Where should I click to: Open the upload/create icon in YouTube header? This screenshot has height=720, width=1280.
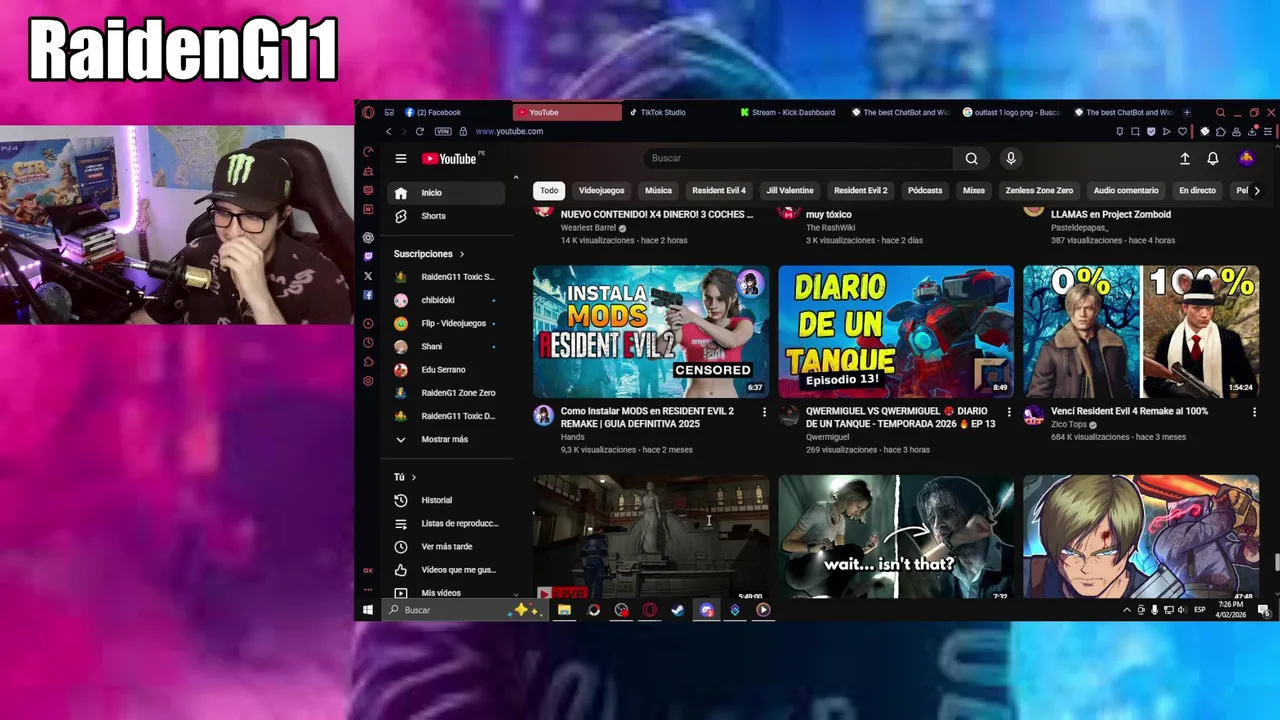[1185, 158]
